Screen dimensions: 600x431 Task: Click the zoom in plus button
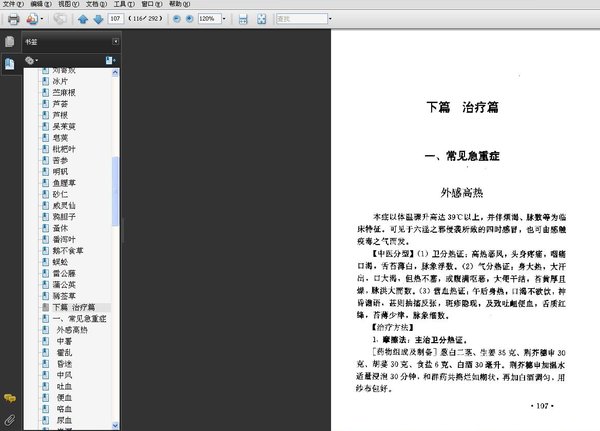(x=189, y=18)
